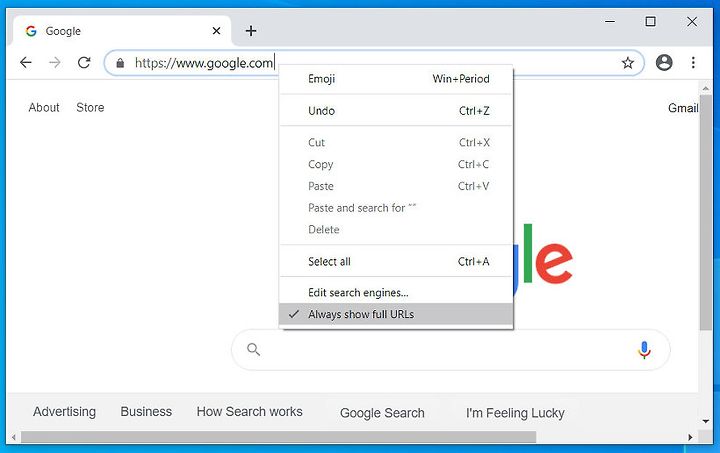Click the Google Search button

pyautogui.click(x=382, y=413)
